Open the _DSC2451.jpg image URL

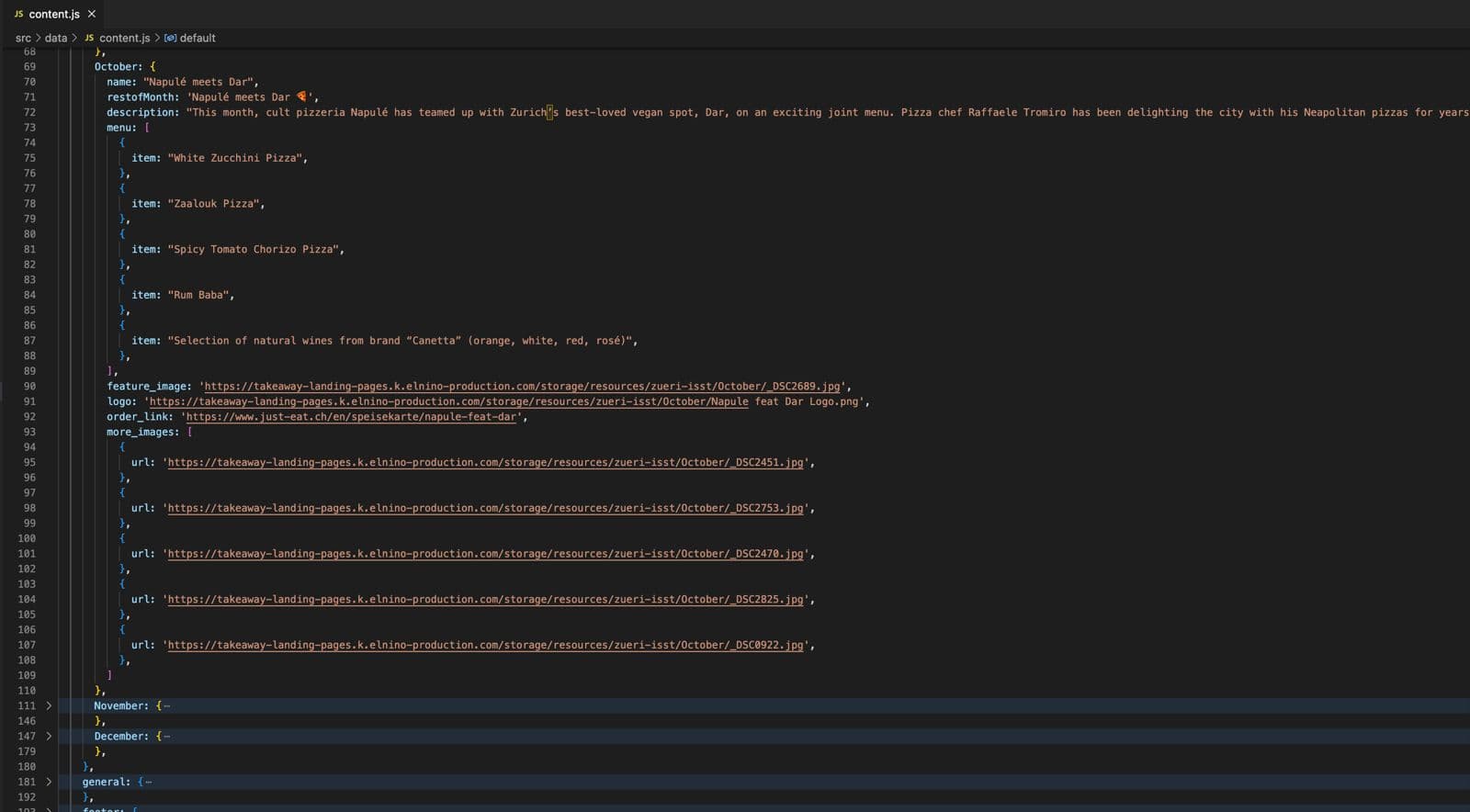coord(485,462)
